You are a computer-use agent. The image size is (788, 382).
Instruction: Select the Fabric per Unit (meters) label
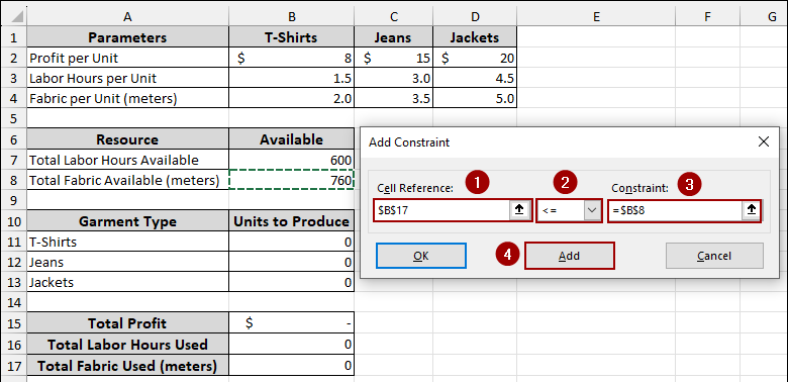click(128, 98)
